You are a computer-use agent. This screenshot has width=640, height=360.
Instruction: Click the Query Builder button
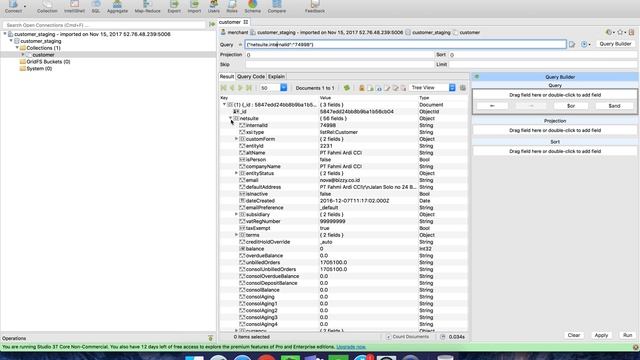click(x=615, y=44)
